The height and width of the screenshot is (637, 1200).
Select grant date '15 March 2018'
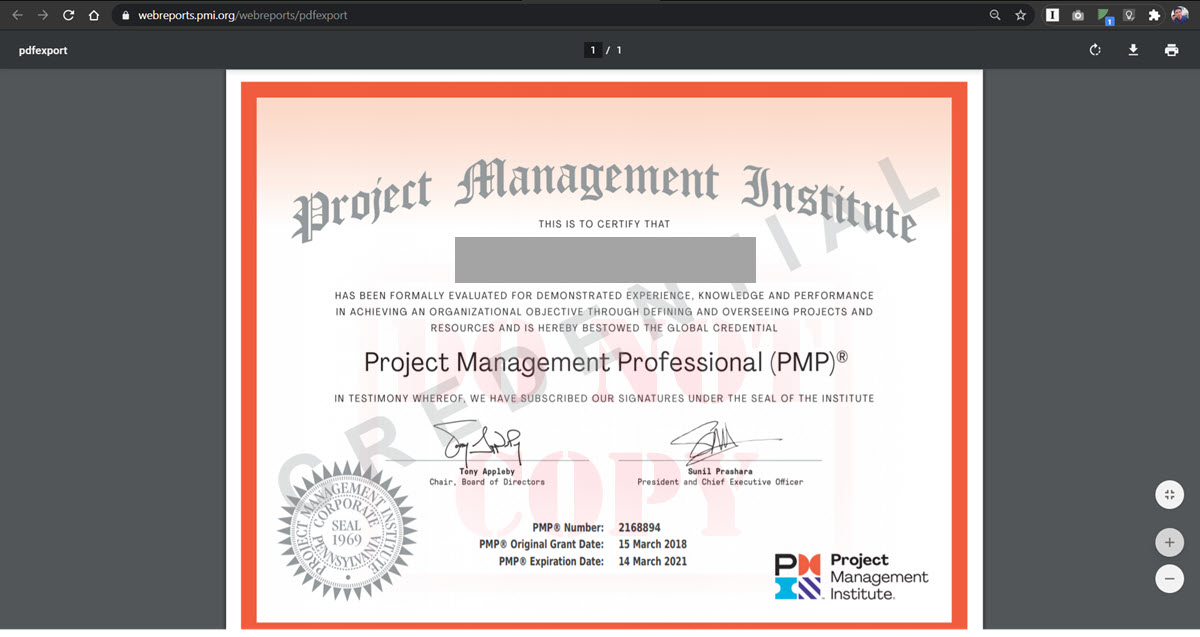652,544
